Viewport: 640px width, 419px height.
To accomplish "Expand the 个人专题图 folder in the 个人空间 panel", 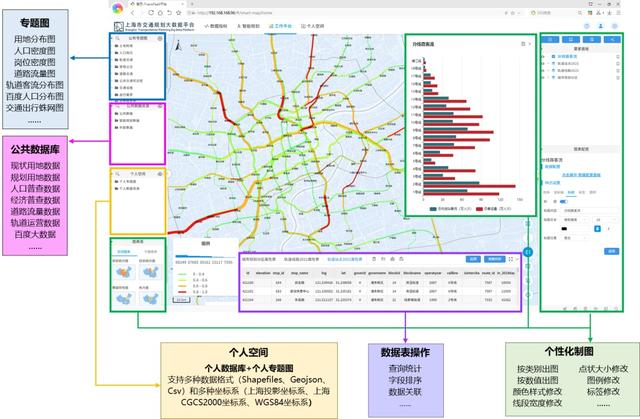I will (x=126, y=181).
